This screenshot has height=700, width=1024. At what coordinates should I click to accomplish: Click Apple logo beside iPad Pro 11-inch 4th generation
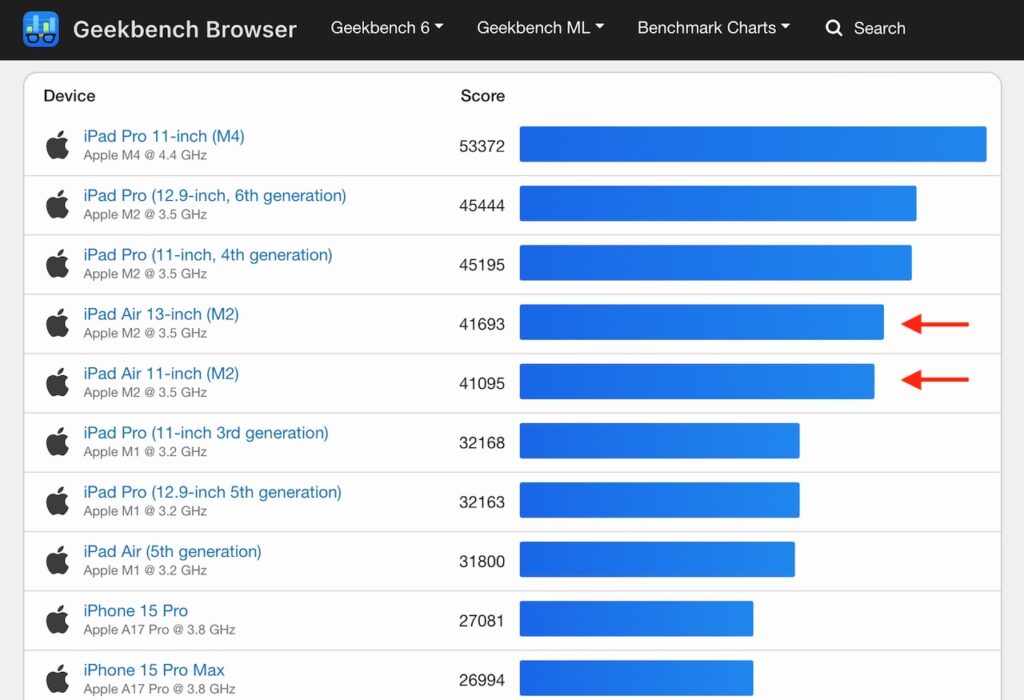click(x=57, y=264)
